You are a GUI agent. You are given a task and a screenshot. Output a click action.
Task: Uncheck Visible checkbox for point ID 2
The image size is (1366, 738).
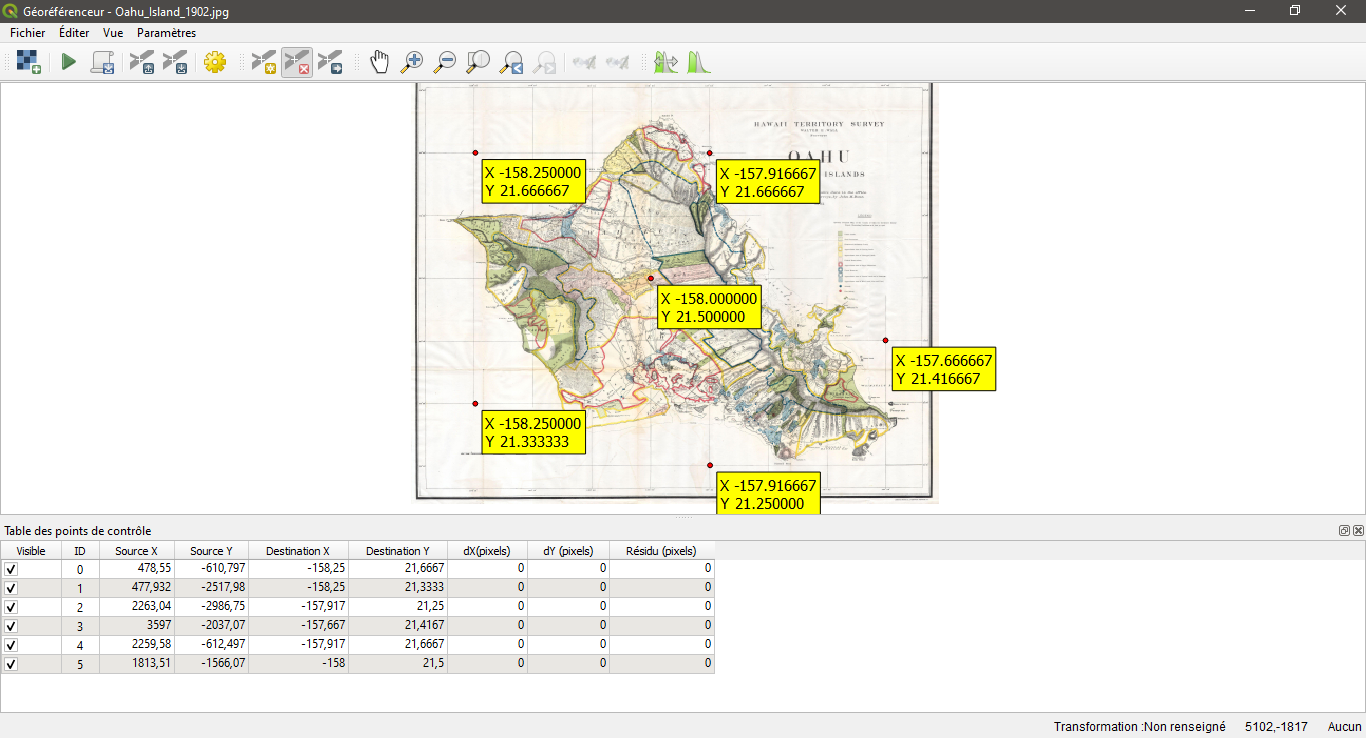(11, 607)
